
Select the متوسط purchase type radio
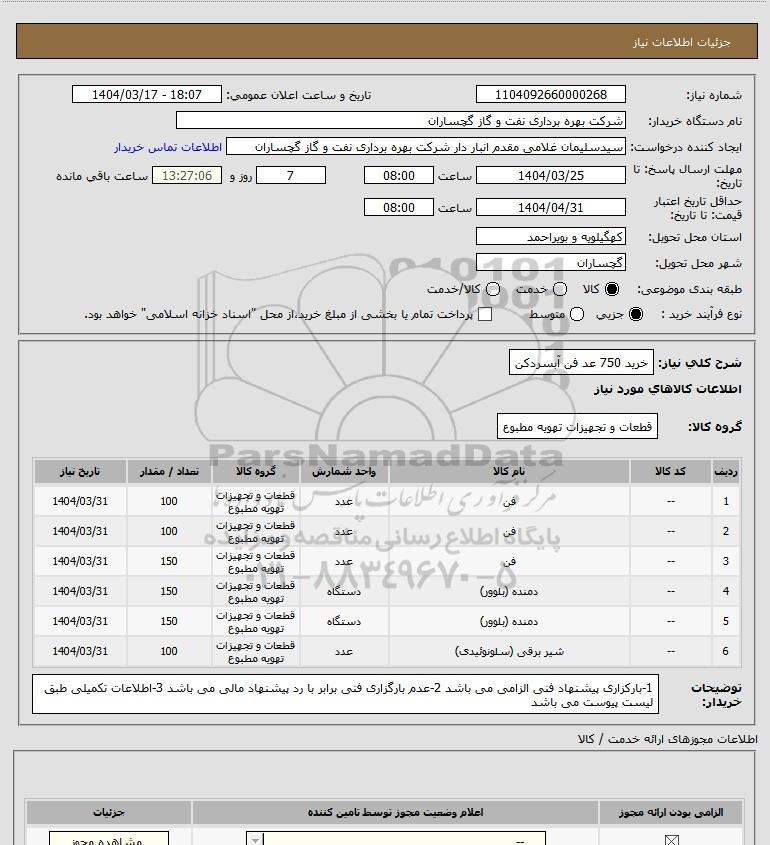coord(577,314)
